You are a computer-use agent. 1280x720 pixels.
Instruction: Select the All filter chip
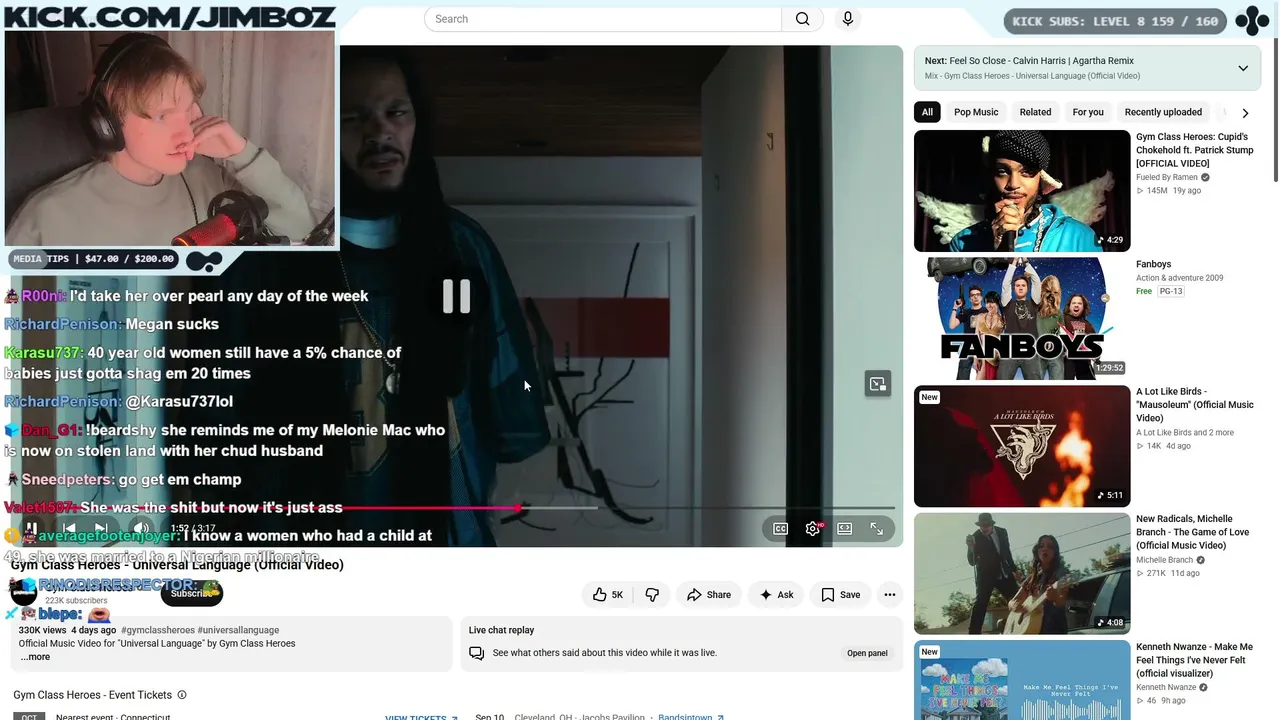pos(927,112)
